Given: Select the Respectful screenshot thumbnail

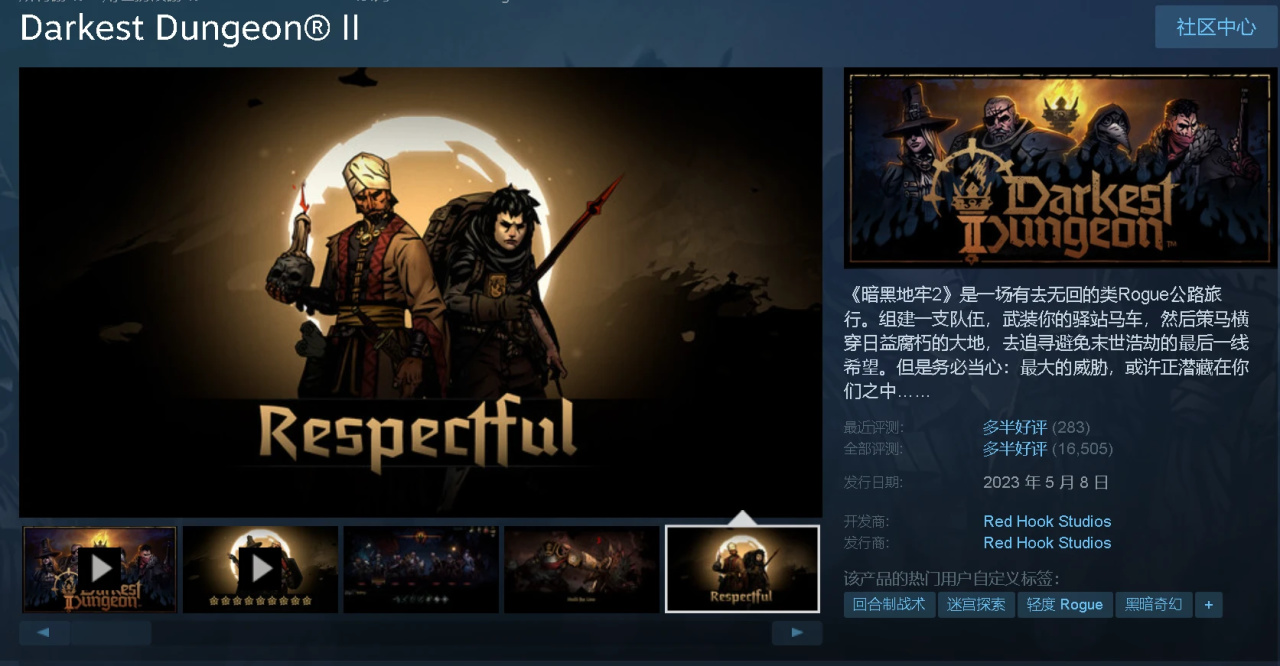Looking at the screenshot, I should (x=742, y=570).
